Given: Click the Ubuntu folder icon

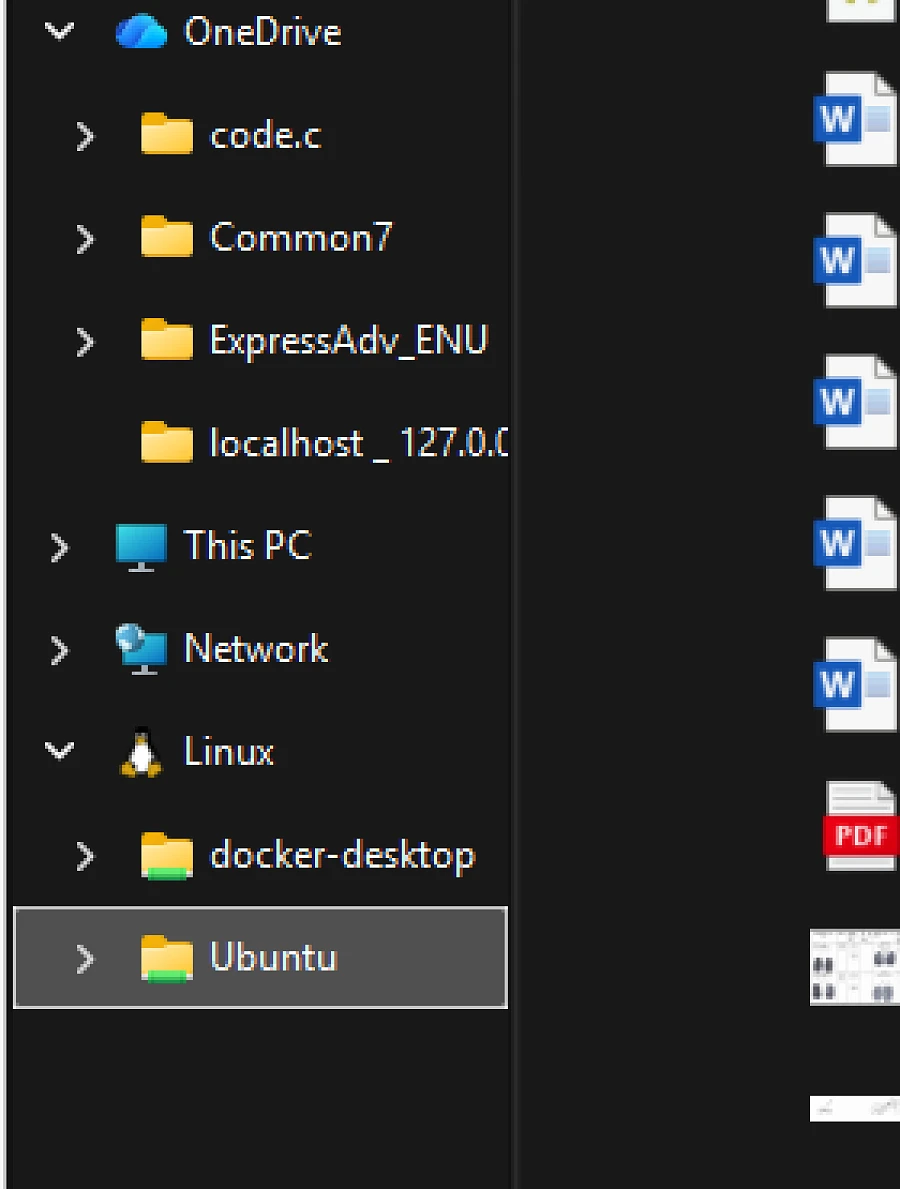Looking at the screenshot, I should 167,958.
